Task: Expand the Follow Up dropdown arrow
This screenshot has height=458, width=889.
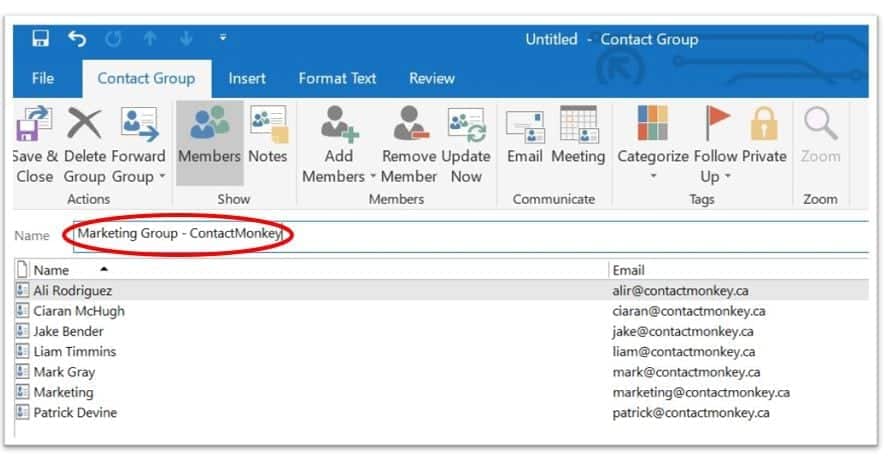Action: pos(728,176)
